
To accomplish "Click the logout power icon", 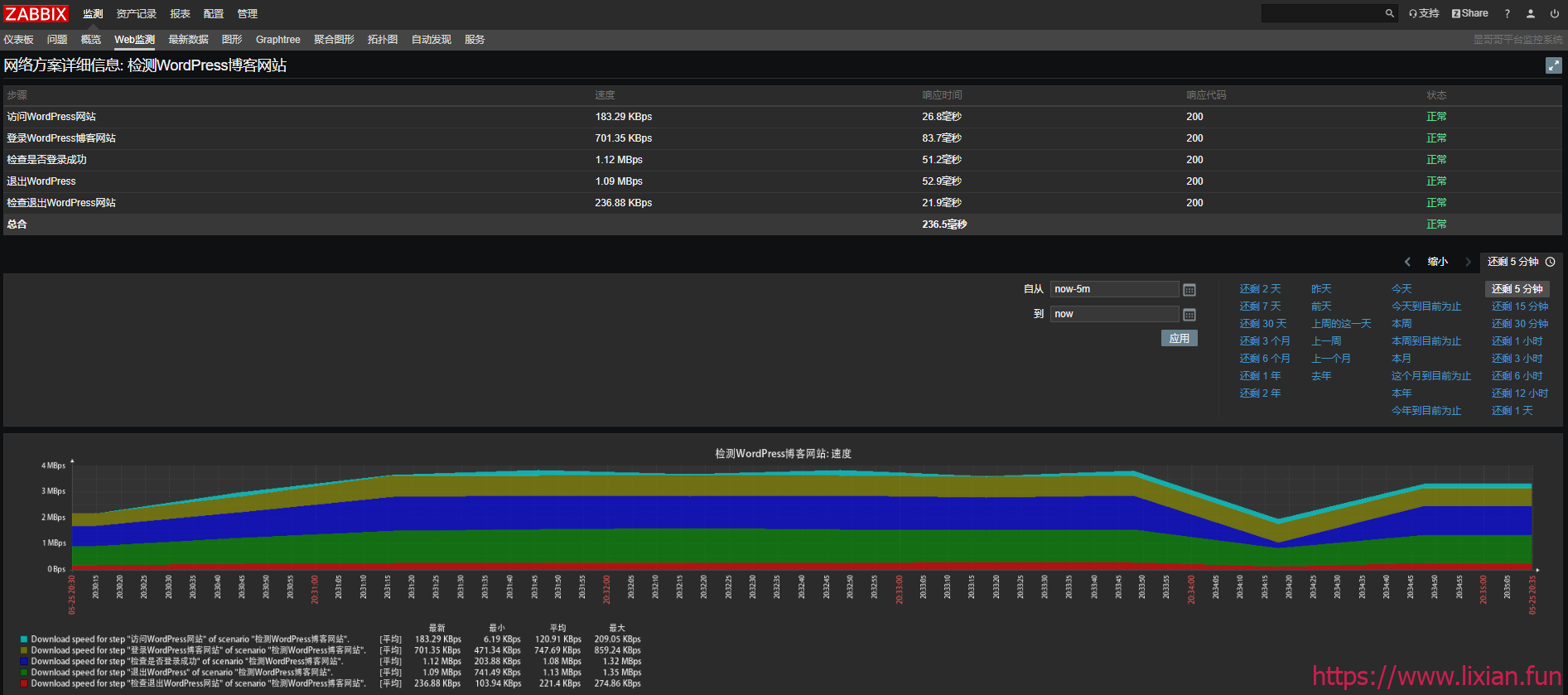I will click(x=1554, y=13).
